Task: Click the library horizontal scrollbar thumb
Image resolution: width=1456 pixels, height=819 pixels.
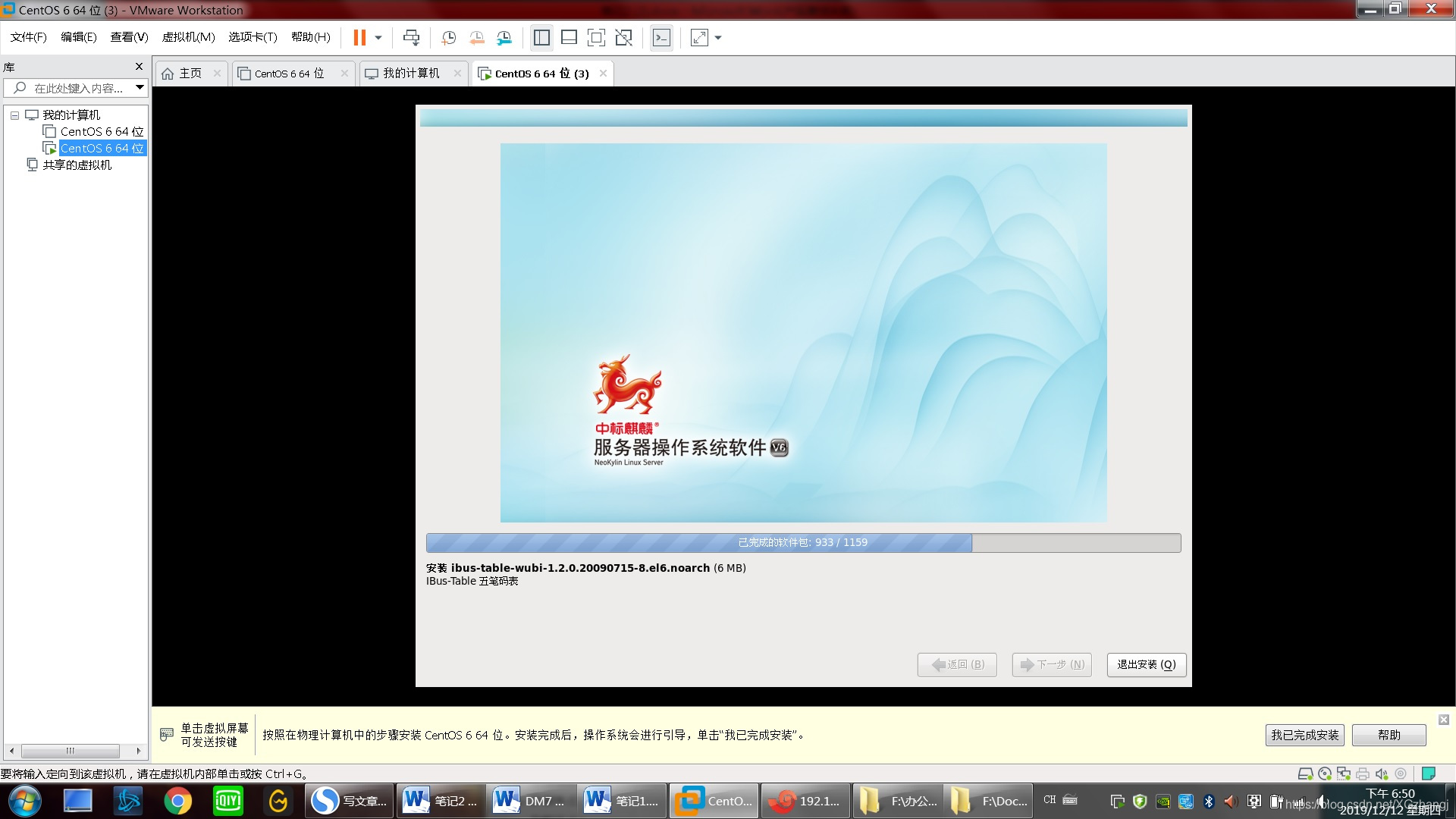Action: (x=70, y=751)
